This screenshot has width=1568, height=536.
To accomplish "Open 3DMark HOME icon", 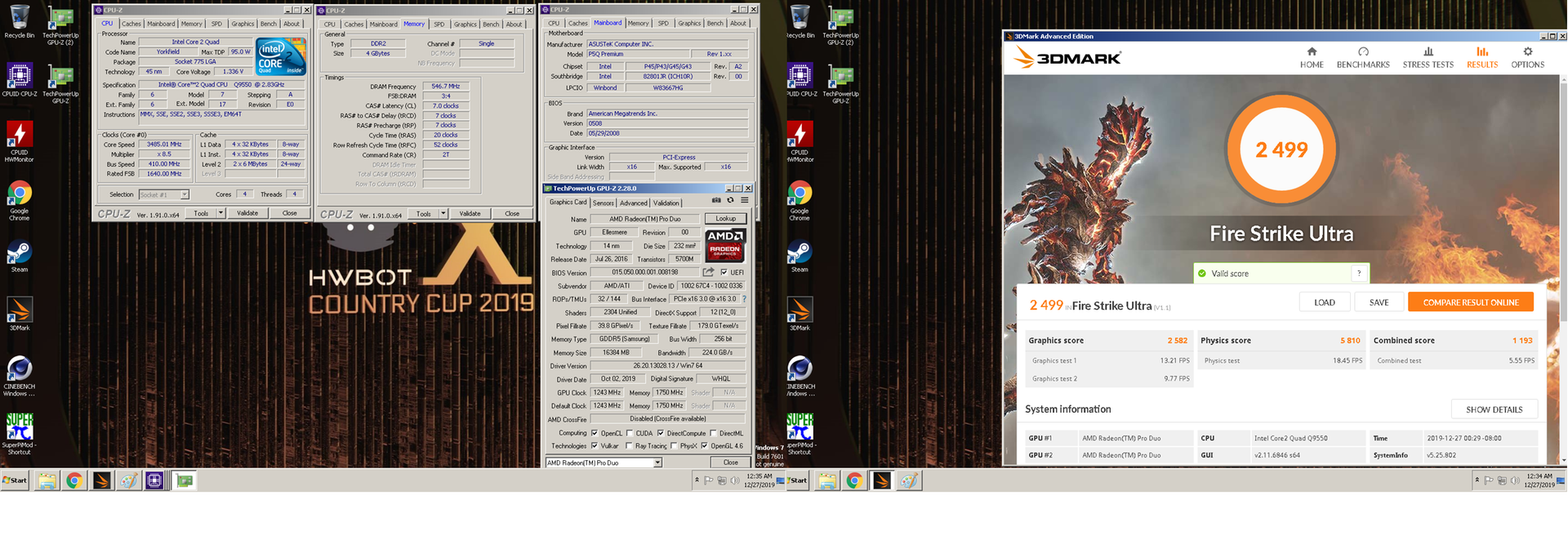I will click(x=1312, y=51).
